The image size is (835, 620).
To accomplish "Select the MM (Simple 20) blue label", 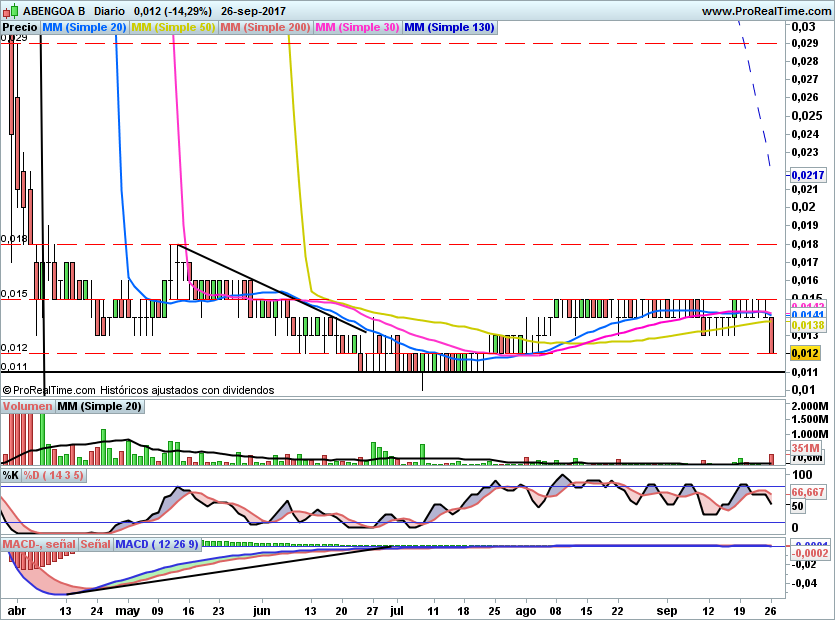I will tap(84, 27).
